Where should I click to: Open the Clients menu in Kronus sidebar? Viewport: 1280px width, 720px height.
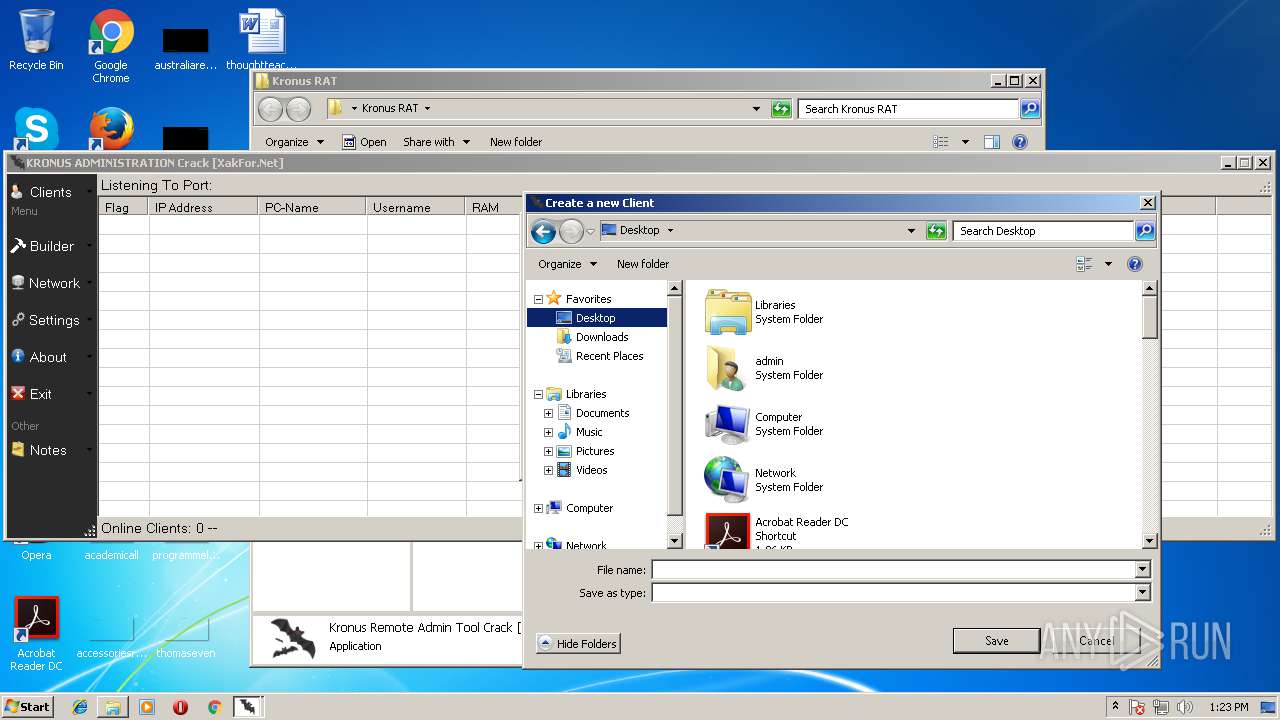click(50, 192)
